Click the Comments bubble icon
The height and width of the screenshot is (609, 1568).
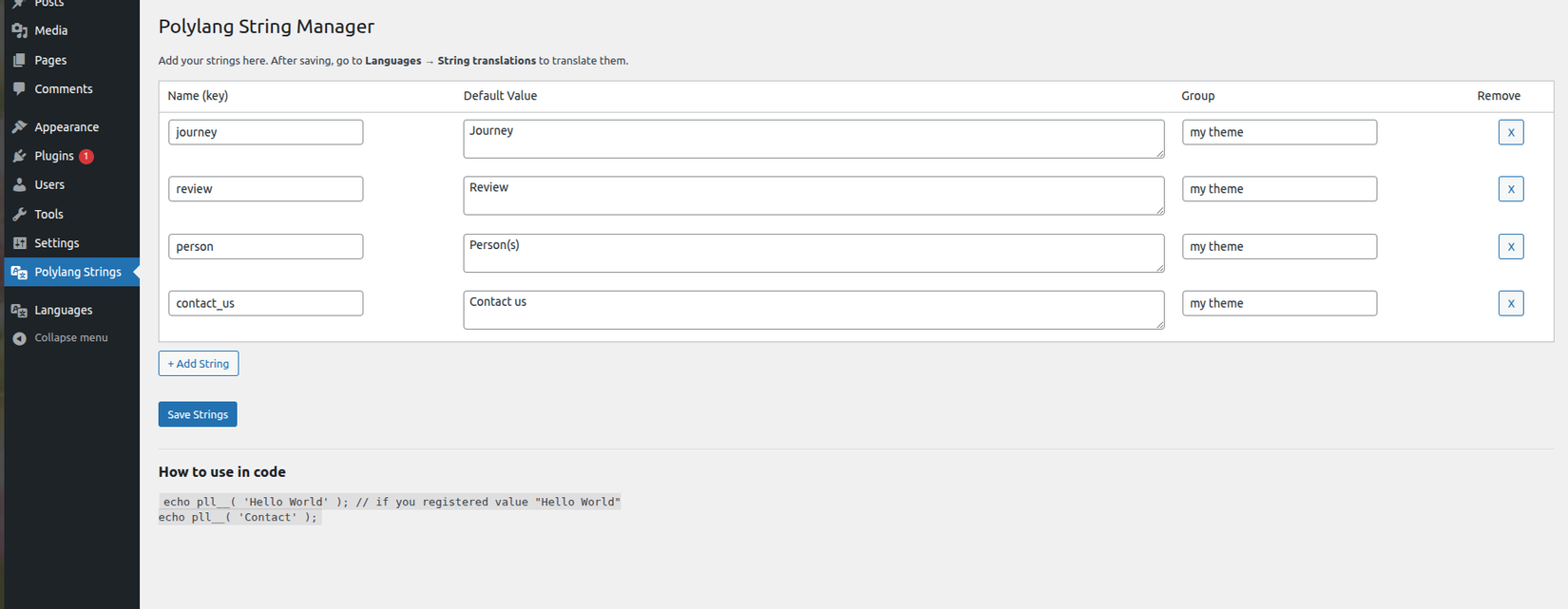coord(19,88)
